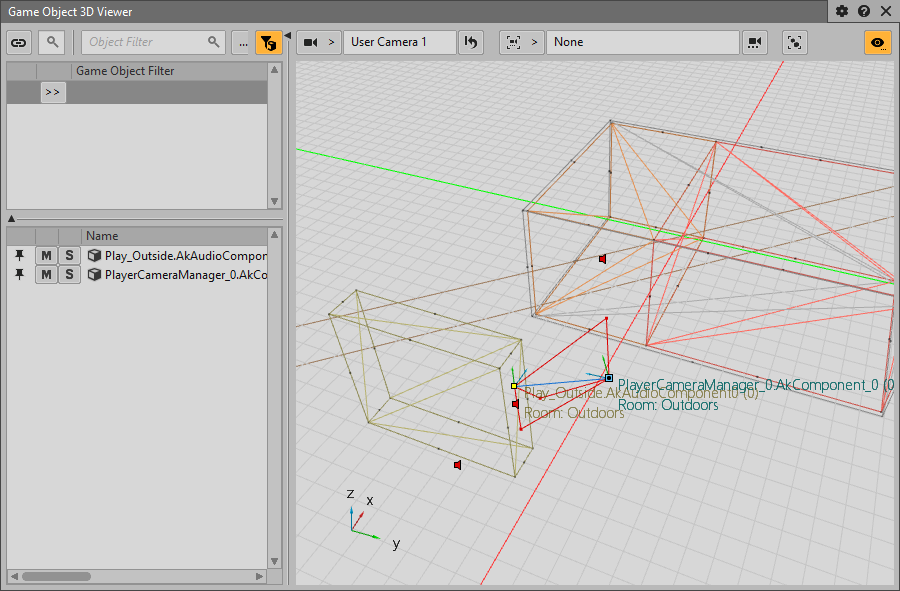The image size is (900, 591).
Task: Click the Game Object Filter column header
Action: tap(125, 71)
